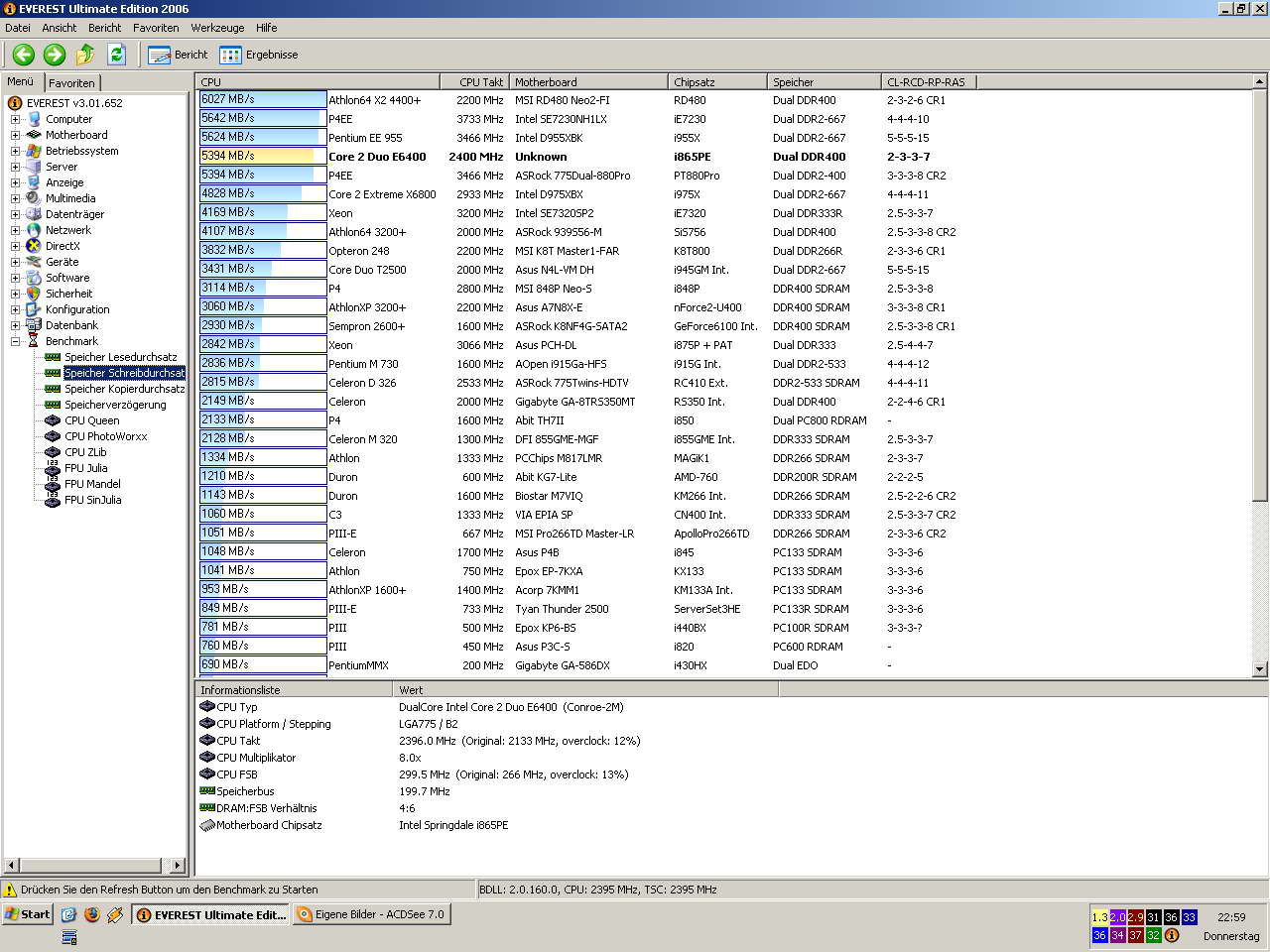Screen dimensions: 1270x952
Task: Expand the Computer tree node
Action: [15, 119]
